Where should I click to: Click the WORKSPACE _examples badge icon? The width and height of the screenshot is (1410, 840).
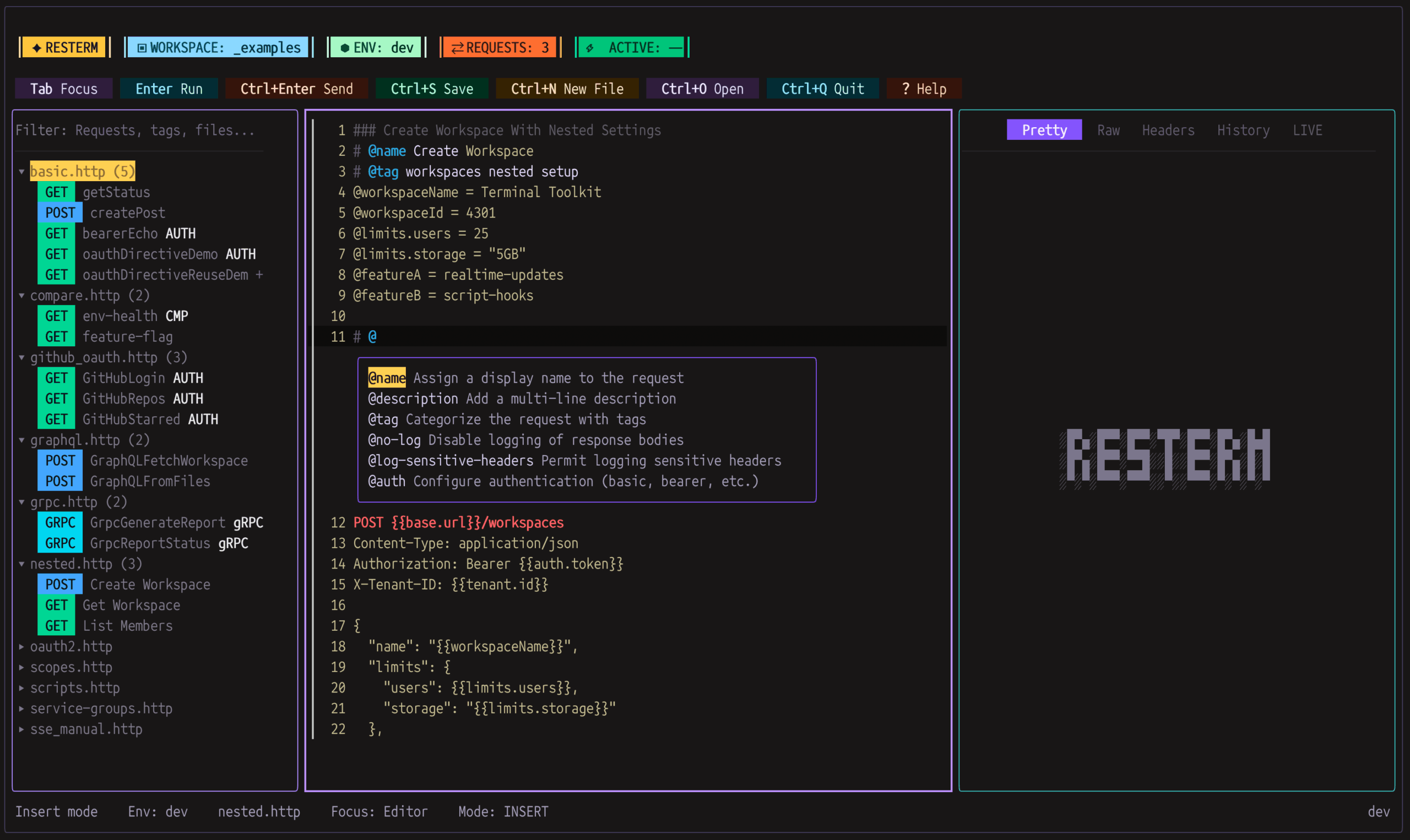142,48
